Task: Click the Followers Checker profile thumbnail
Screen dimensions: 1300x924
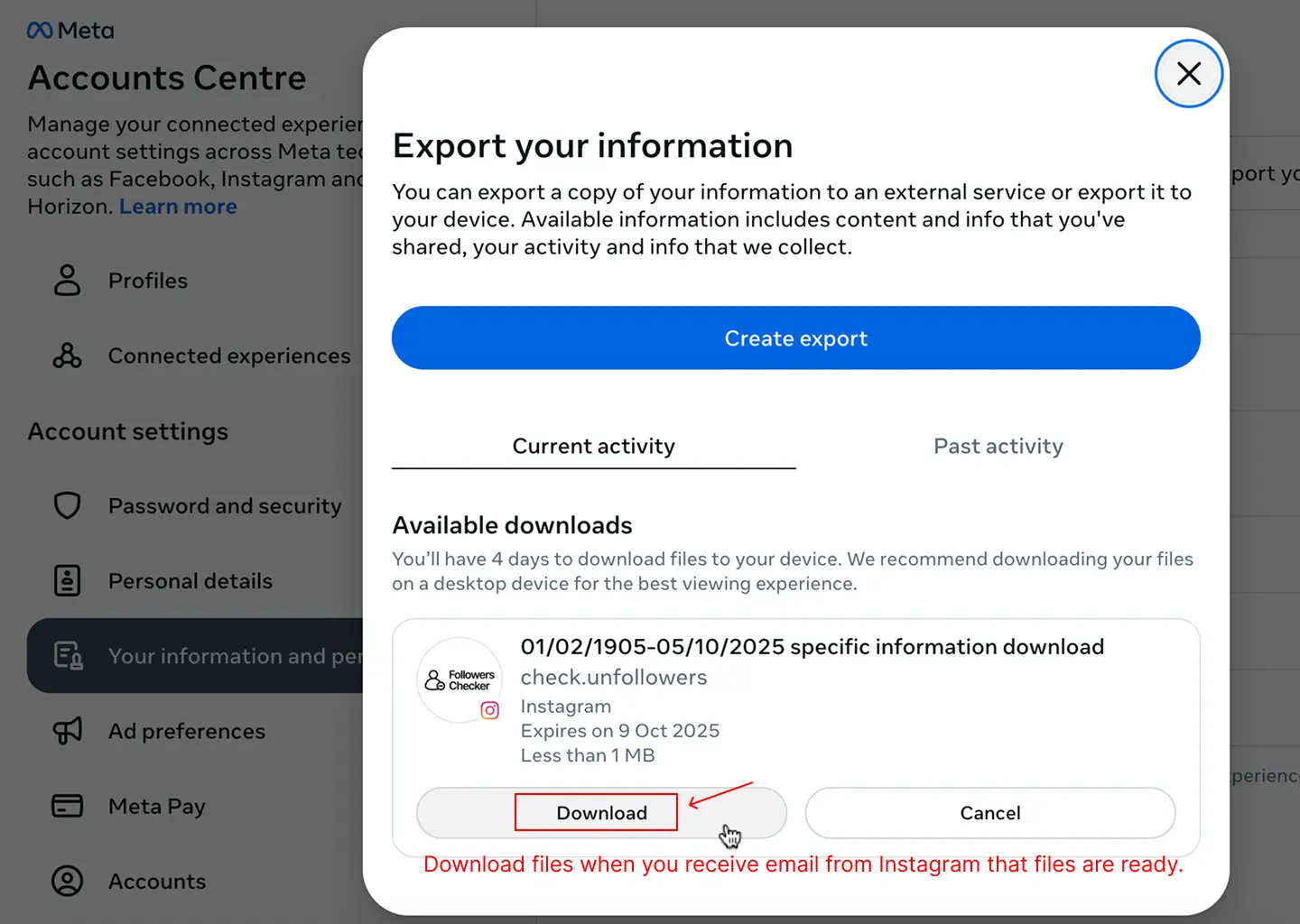Action: coord(460,680)
